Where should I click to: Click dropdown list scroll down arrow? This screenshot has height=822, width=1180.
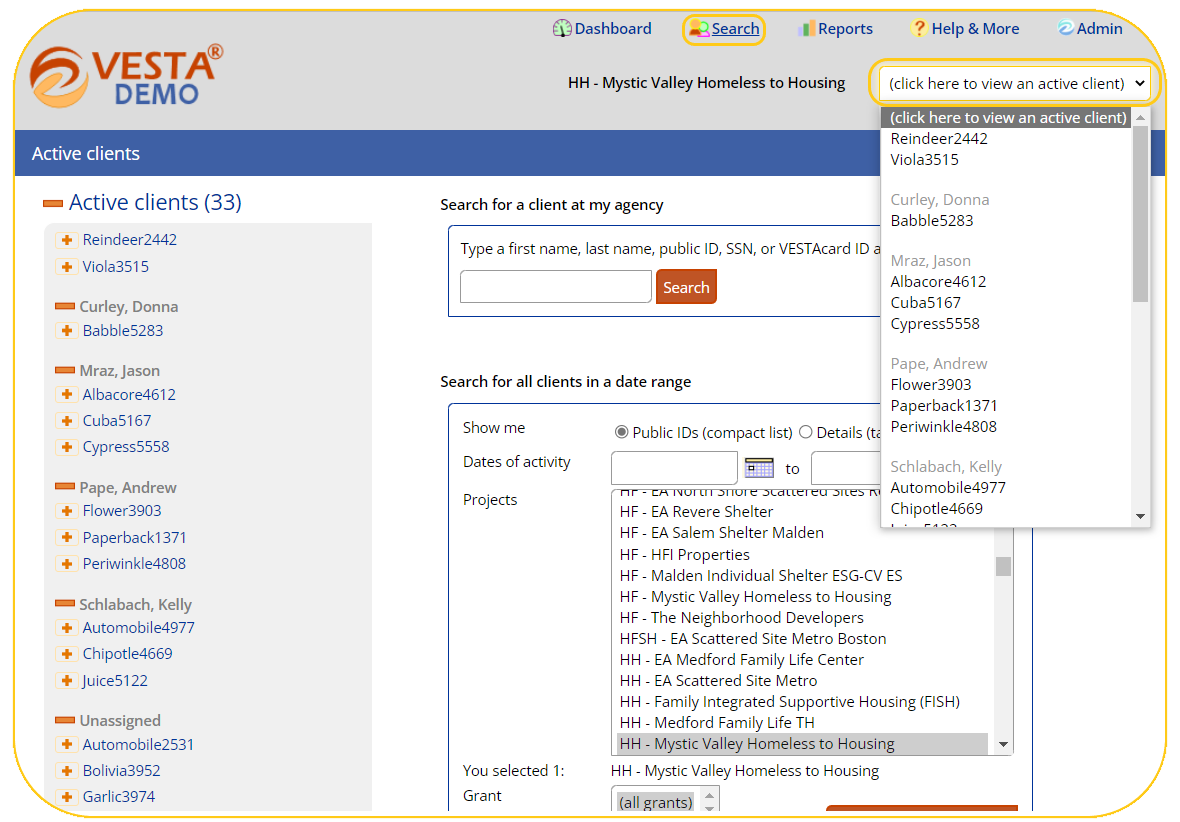[x=1140, y=516]
